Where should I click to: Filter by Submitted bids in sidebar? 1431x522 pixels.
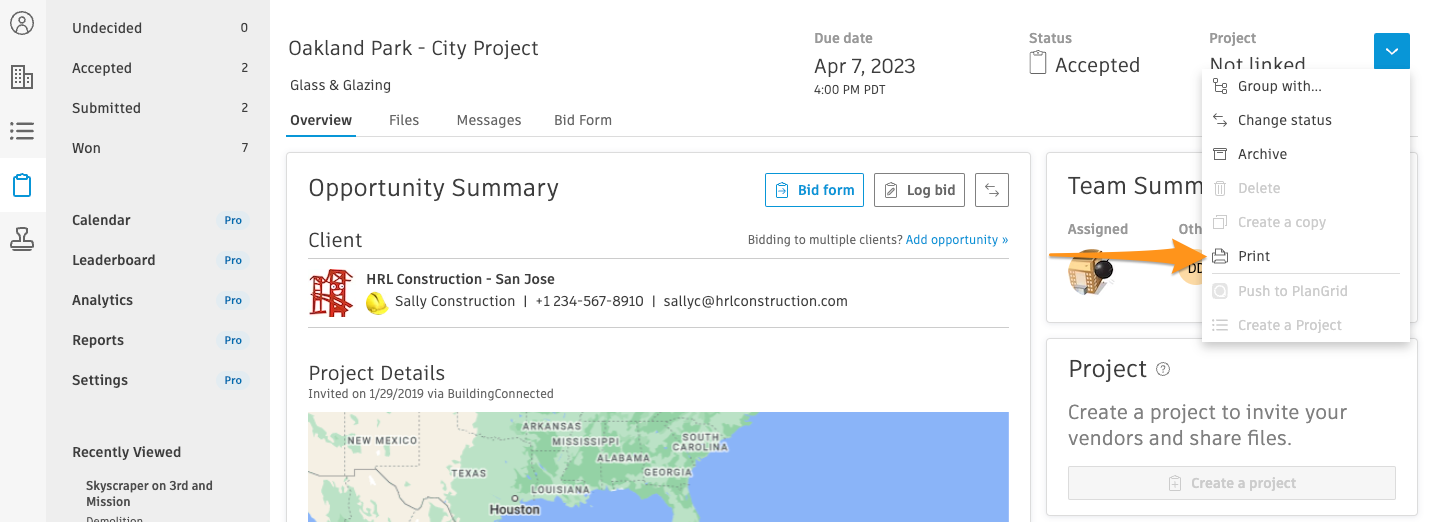[x=106, y=108]
